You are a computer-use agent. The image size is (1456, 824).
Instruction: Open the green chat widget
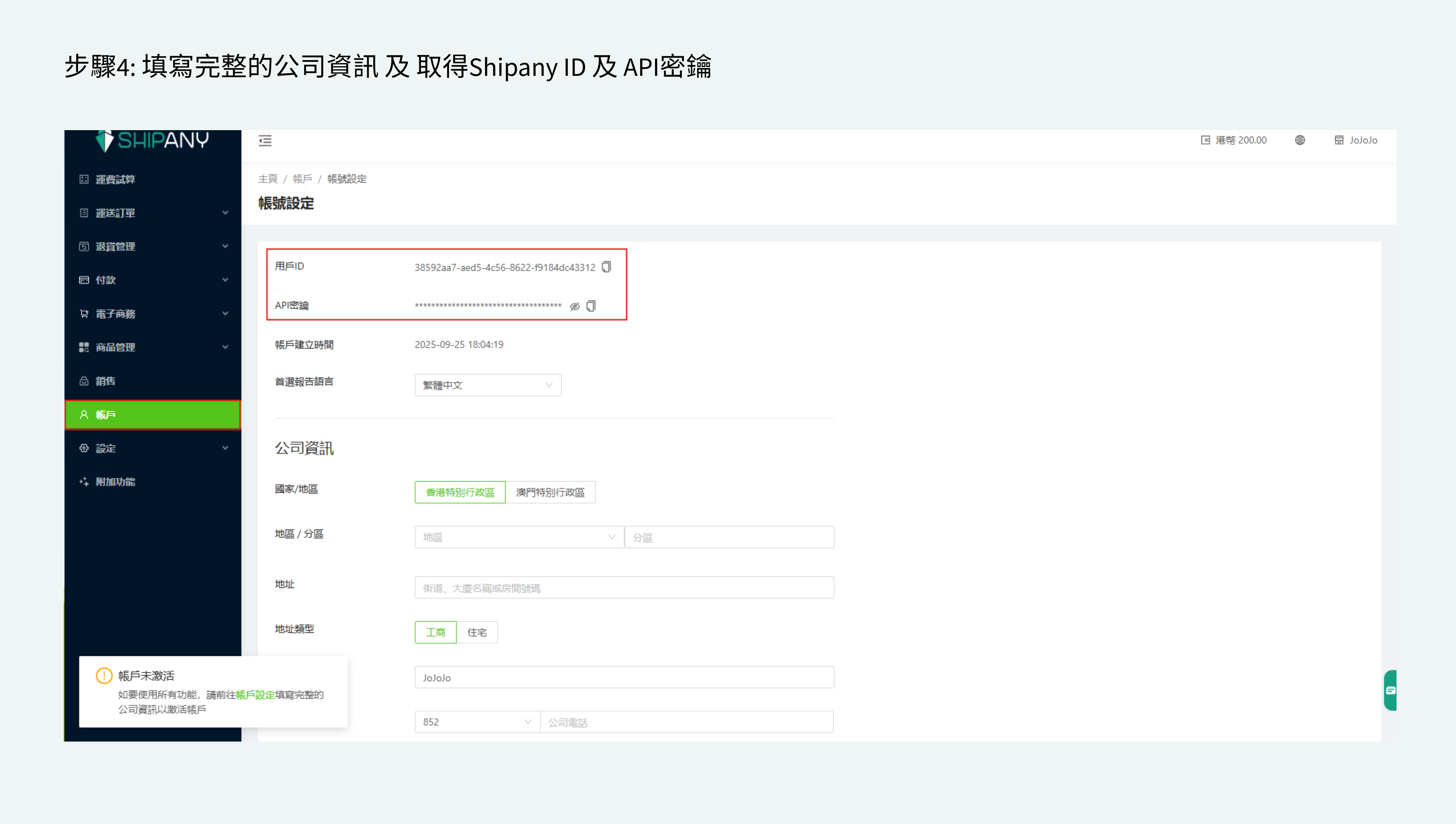(x=1390, y=690)
